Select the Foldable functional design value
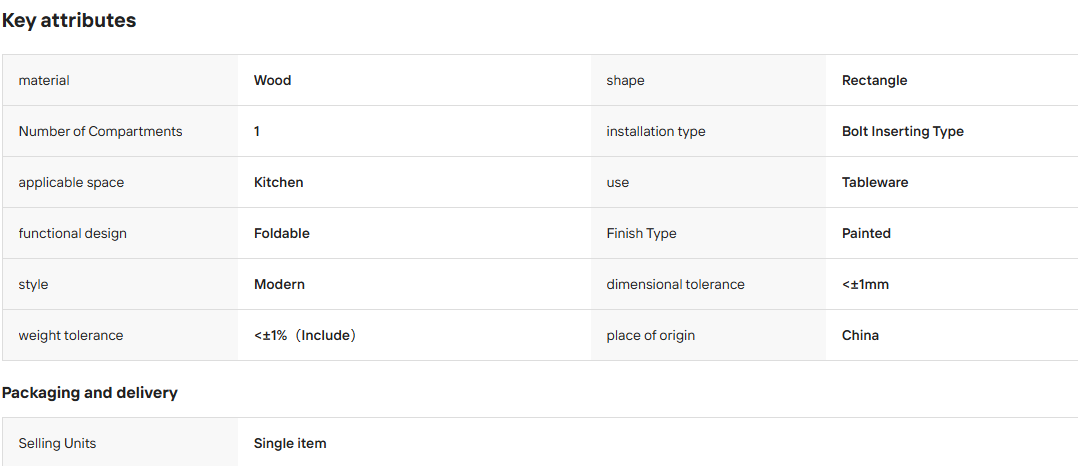Image resolution: width=1078 pixels, height=466 pixels. click(x=282, y=233)
